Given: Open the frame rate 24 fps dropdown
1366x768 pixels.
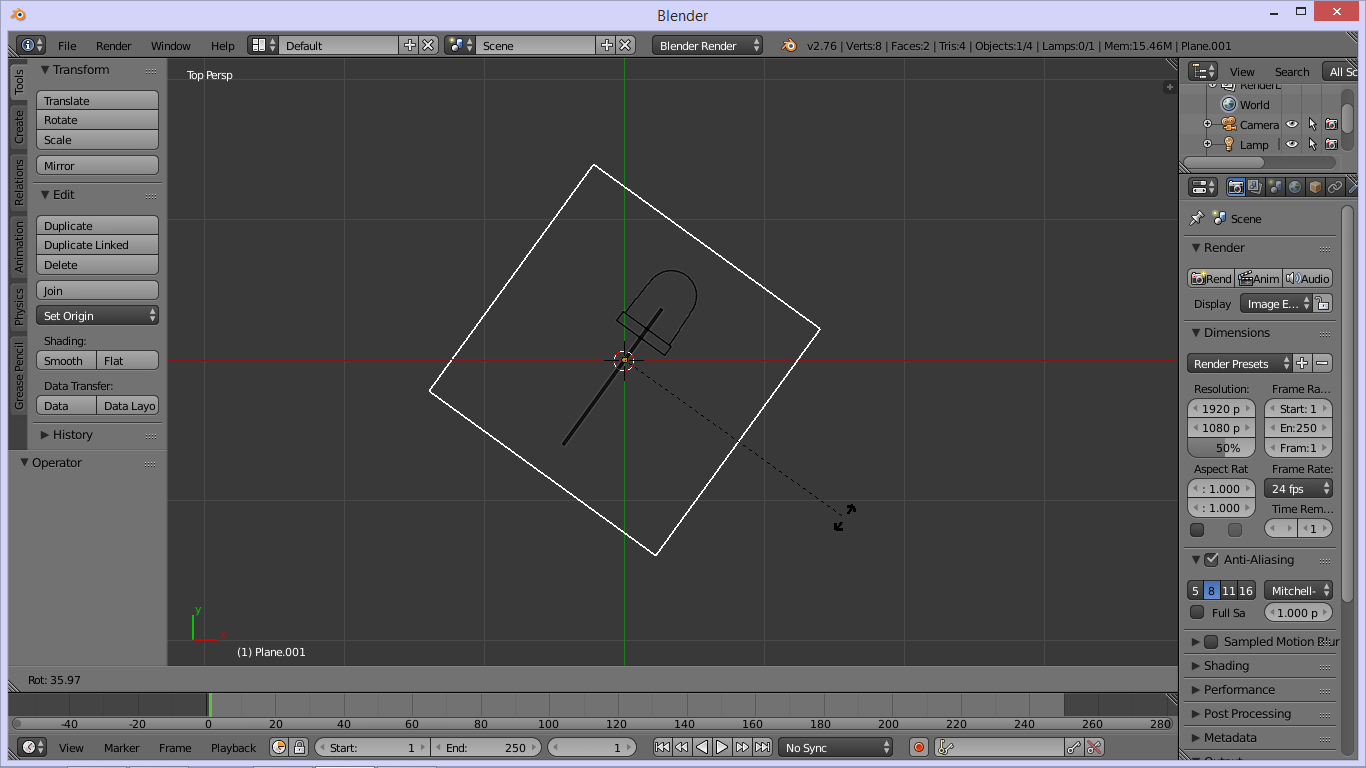Looking at the screenshot, I should click(1299, 488).
